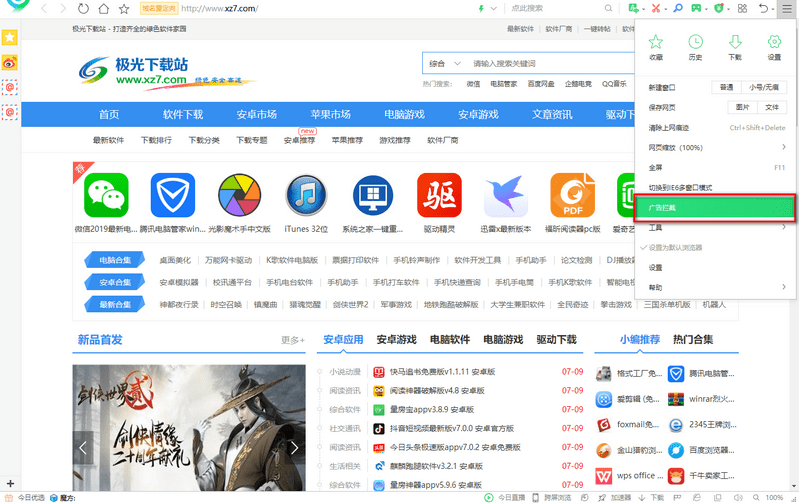
Task: Open the 福昕阅读器 PDF icon
Action: [x=573, y=195]
